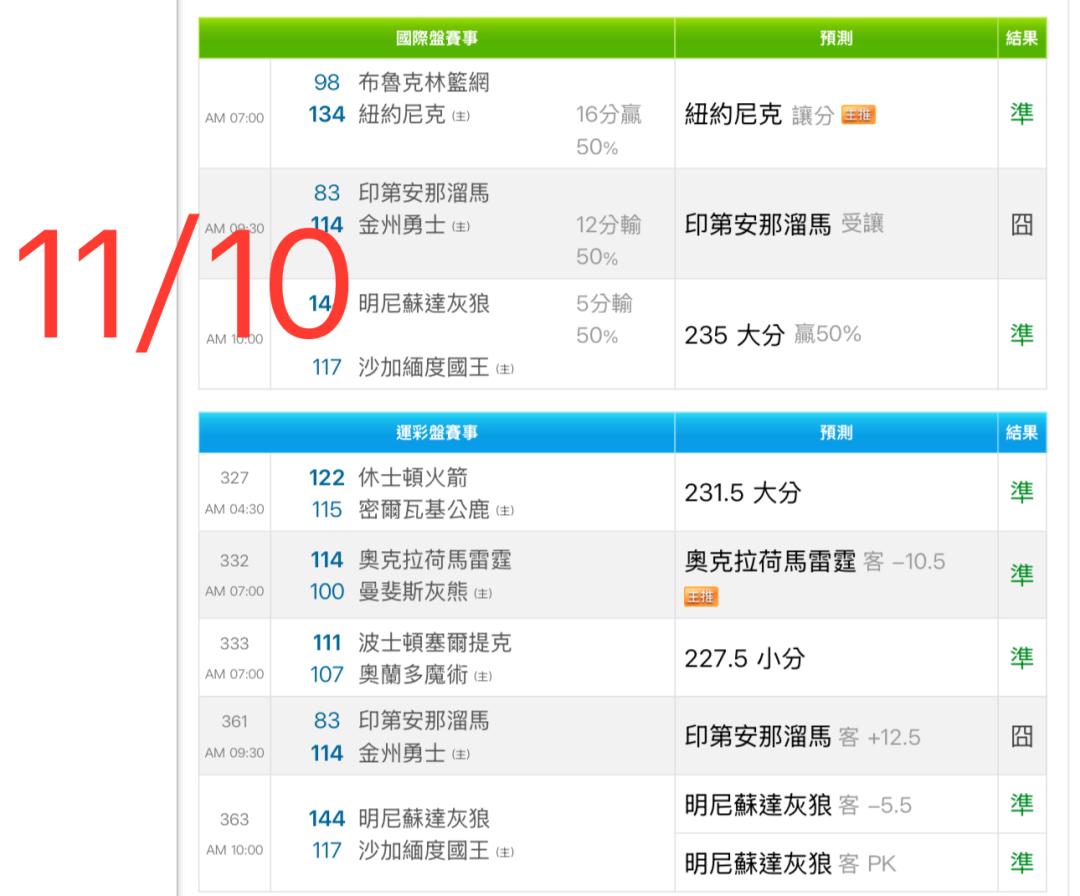Click the 16分贏 spread text
The image size is (1080, 896).
coord(609,114)
